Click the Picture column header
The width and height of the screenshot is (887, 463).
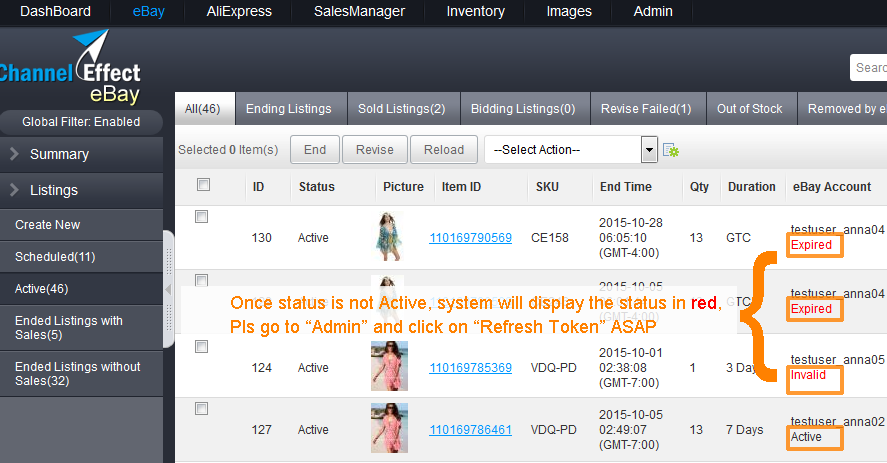pyautogui.click(x=403, y=187)
